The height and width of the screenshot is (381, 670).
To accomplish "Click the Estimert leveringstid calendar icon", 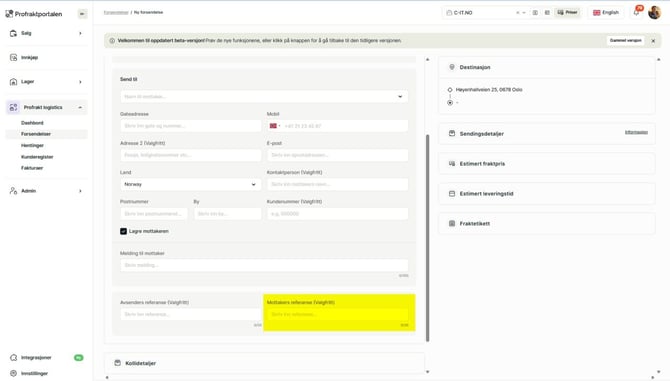I will (x=452, y=193).
